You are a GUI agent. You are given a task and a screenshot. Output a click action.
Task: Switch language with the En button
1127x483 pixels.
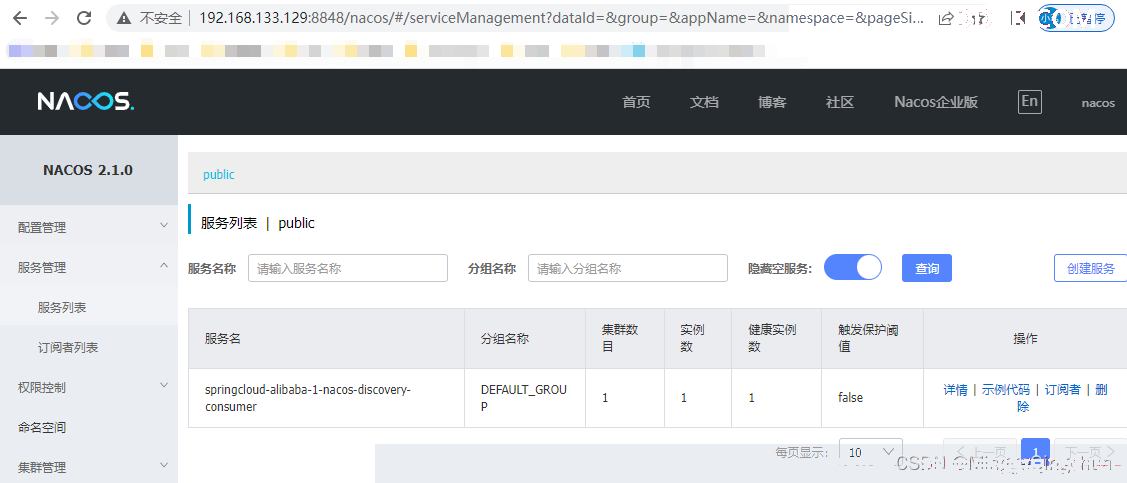pos(1030,101)
